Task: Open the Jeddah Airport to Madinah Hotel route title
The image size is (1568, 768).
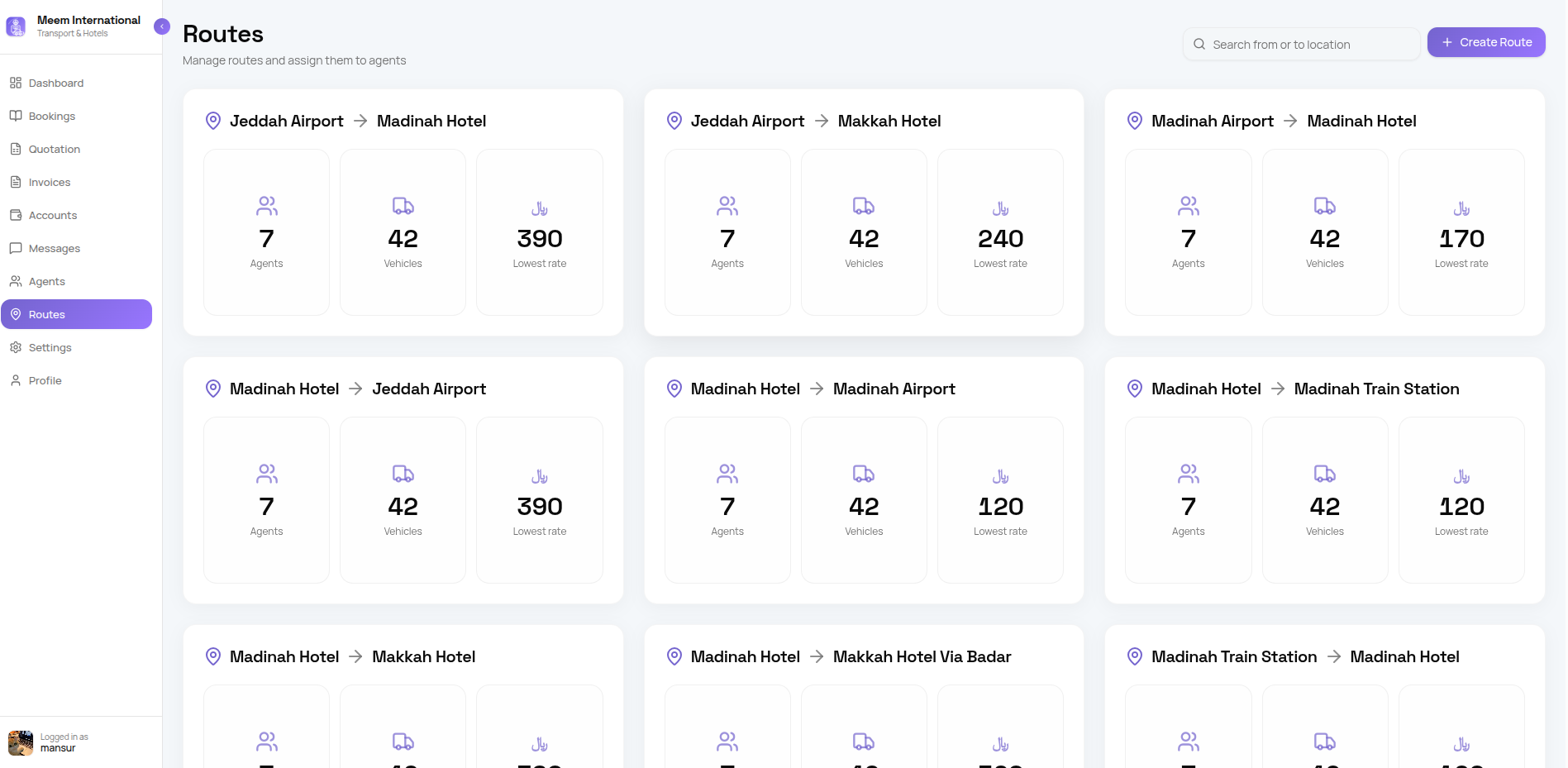Action: 358,121
